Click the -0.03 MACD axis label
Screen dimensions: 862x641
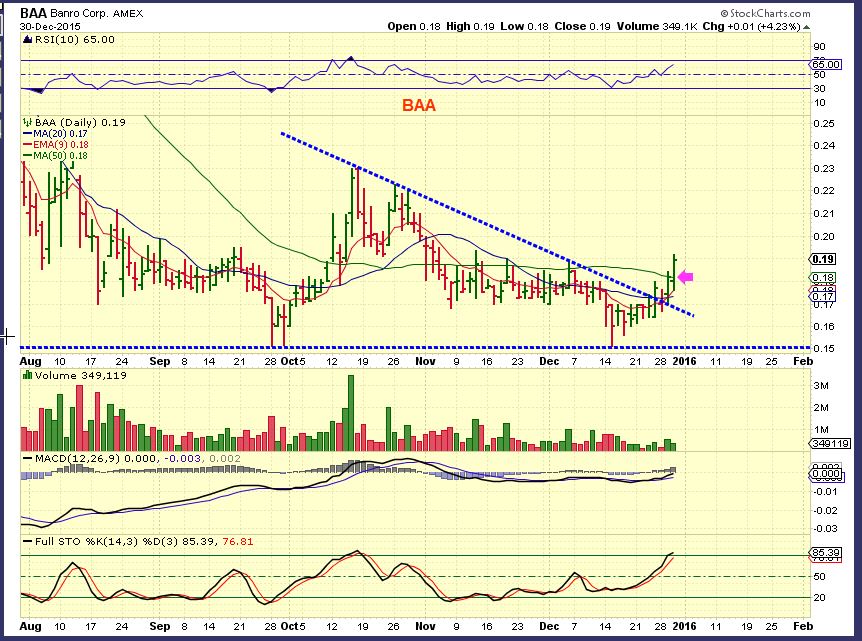824,529
